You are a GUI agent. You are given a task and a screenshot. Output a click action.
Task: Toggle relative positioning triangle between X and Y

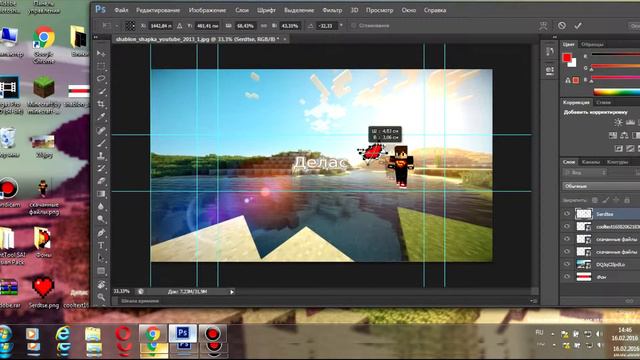[x=180, y=26]
